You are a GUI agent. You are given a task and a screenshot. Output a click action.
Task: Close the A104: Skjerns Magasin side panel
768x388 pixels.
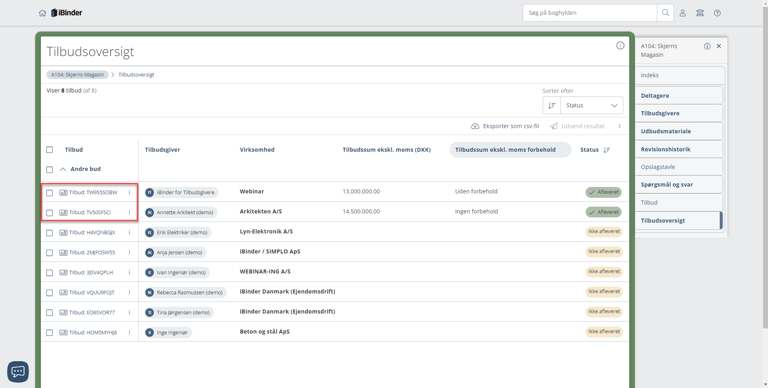tap(719, 46)
